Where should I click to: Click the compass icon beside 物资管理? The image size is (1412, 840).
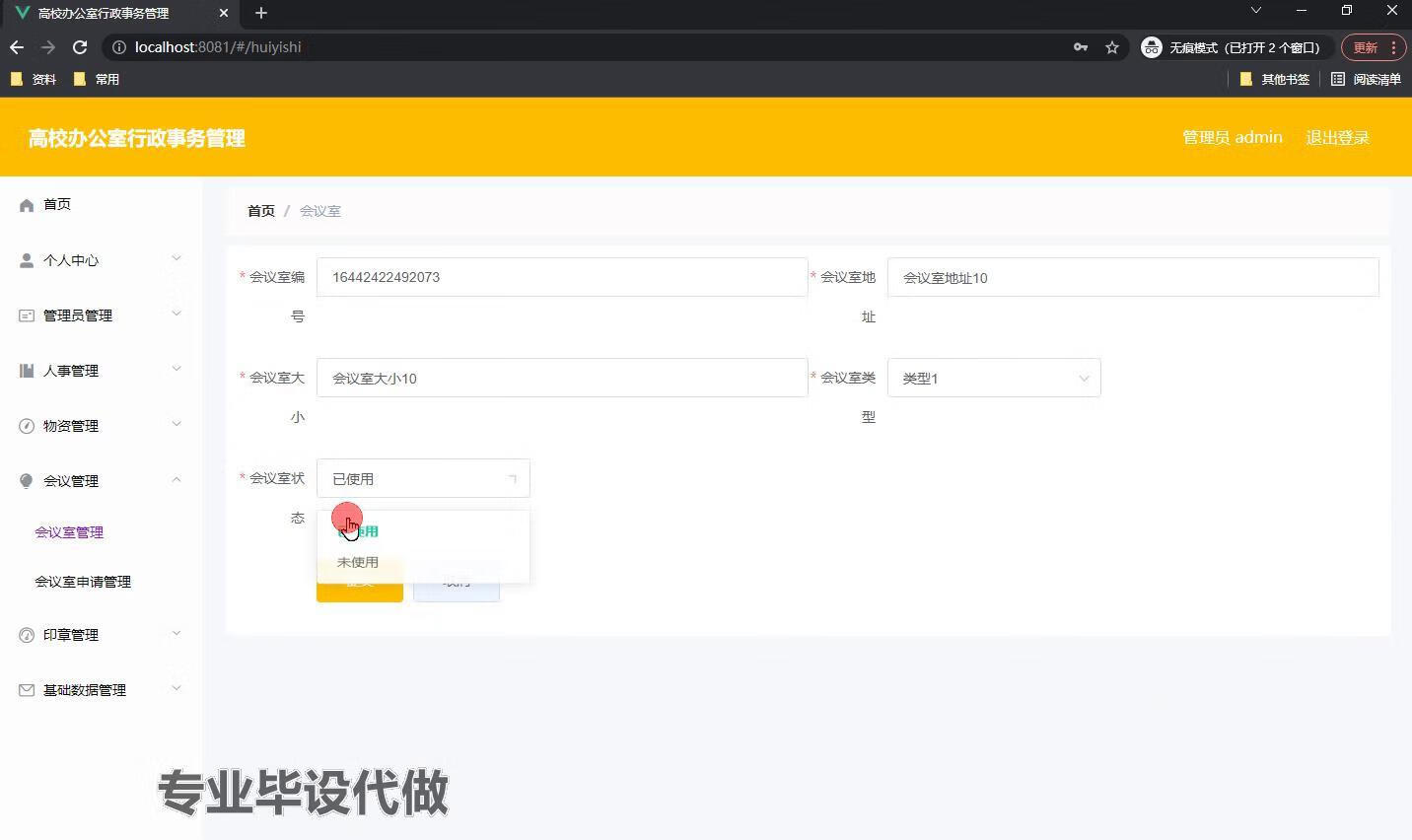pyautogui.click(x=27, y=426)
